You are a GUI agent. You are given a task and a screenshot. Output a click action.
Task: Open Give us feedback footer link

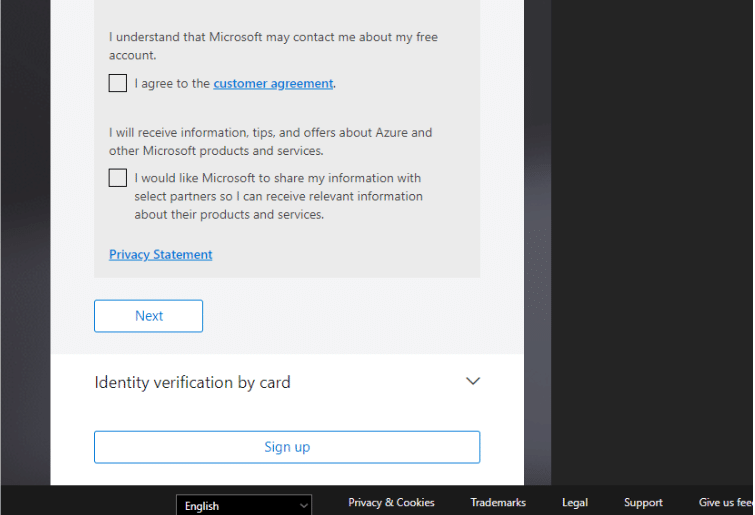point(726,502)
